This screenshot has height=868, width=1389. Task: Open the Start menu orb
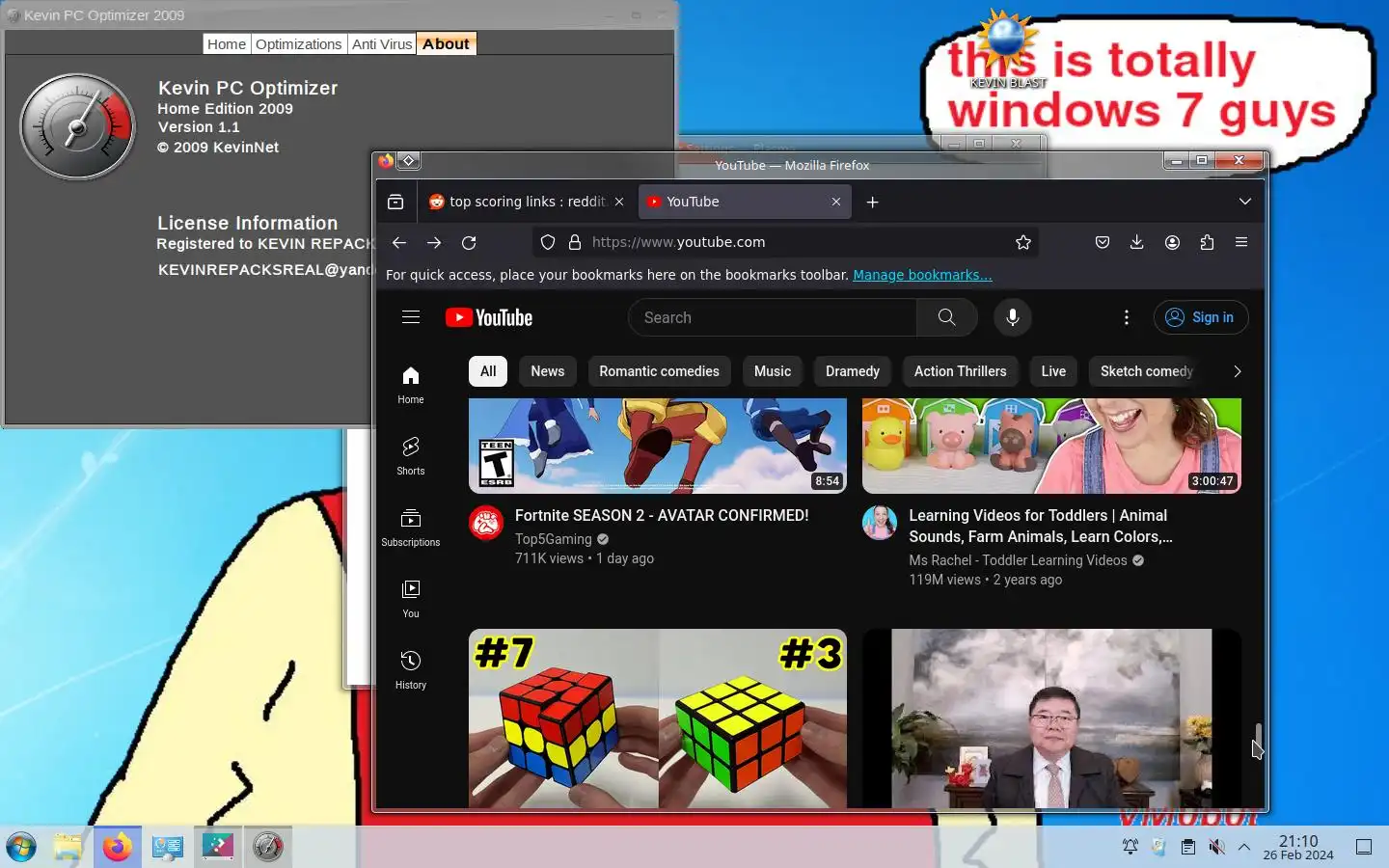pos(21,848)
